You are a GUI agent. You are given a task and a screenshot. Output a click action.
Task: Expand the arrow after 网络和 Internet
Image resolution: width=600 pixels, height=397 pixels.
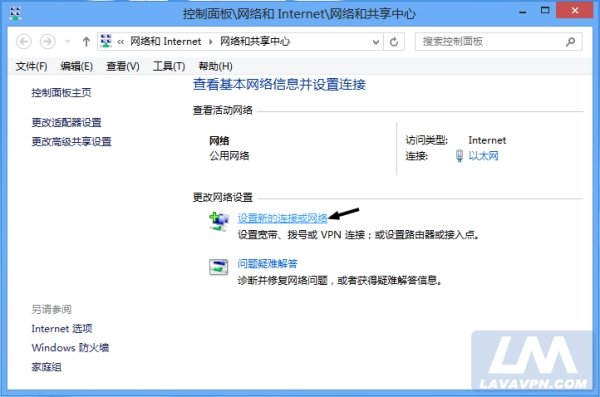click(x=210, y=42)
